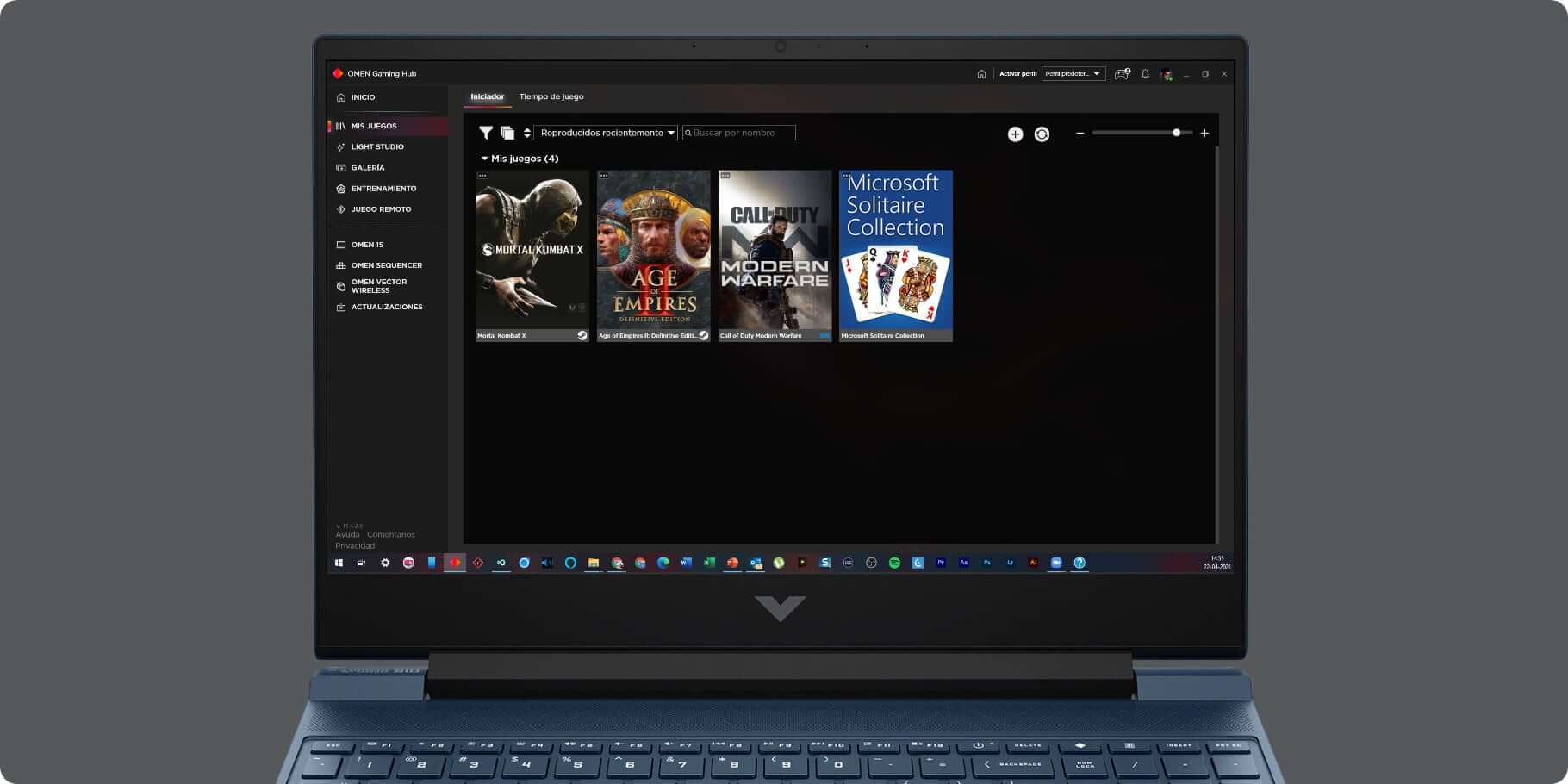Image resolution: width=1568 pixels, height=784 pixels.
Task: Open File Explorer from taskbar
Action: [x=594, y=563]
